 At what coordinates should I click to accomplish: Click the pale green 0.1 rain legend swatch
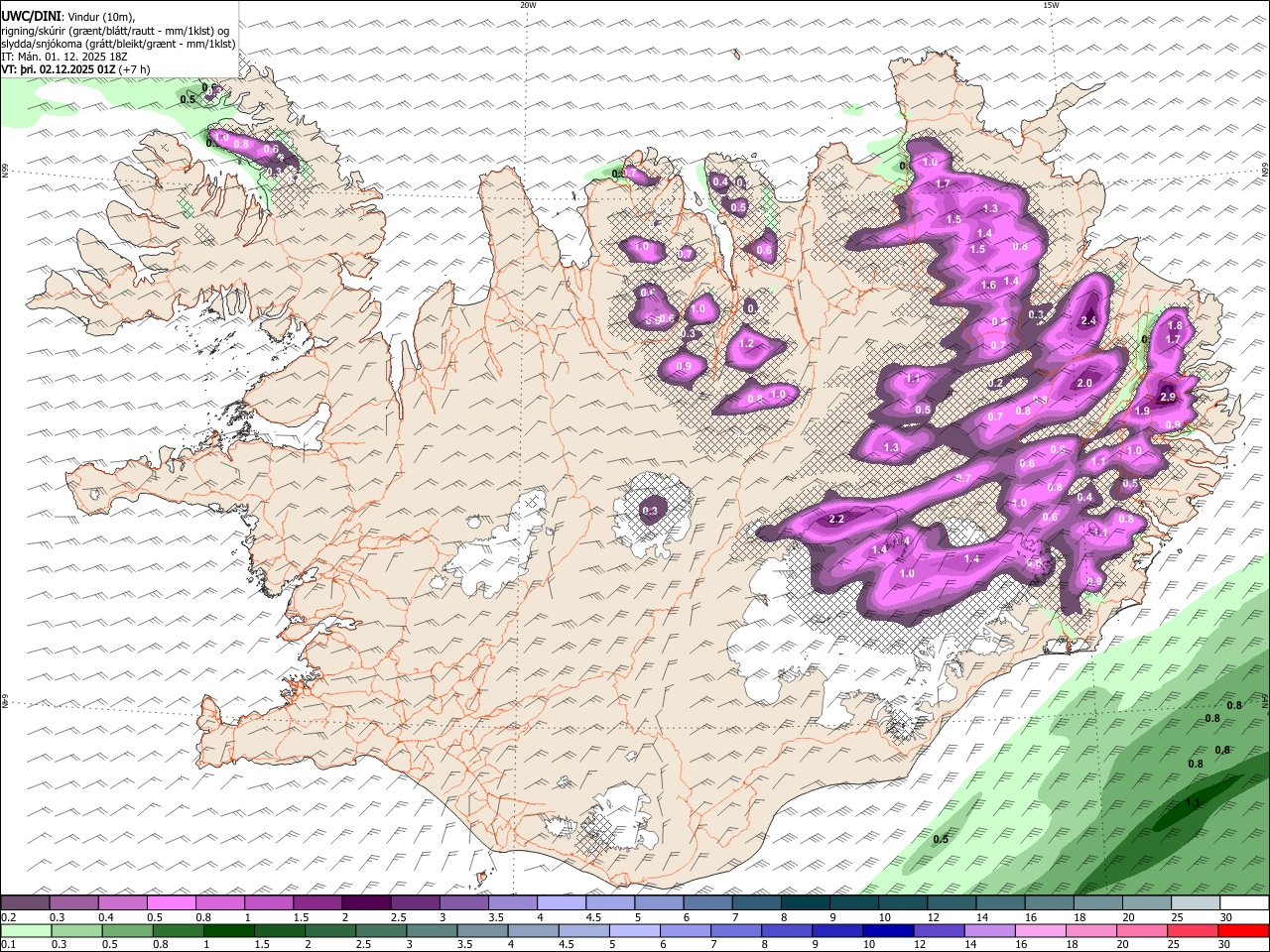26,931
